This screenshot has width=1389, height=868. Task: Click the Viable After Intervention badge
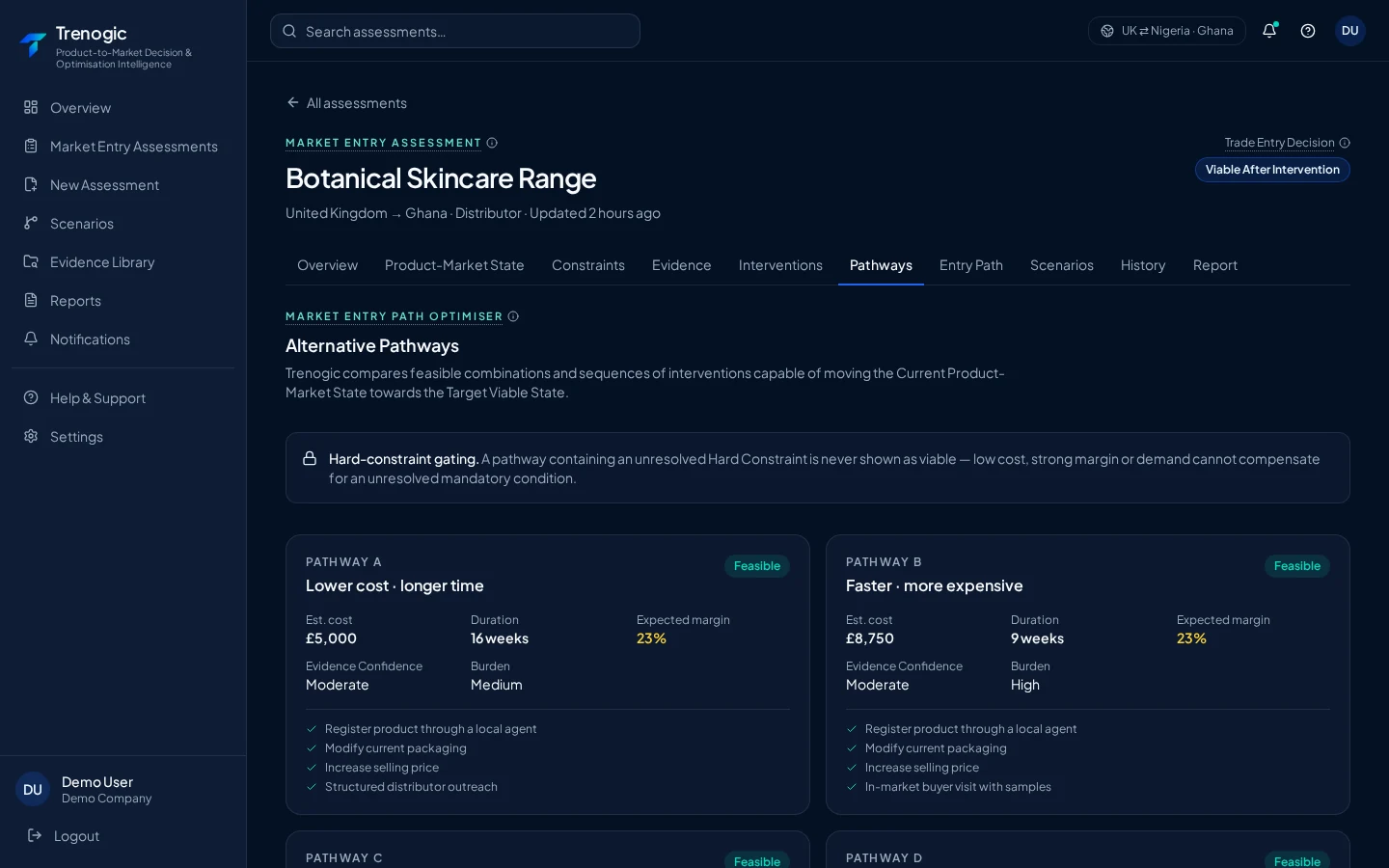click(x=1272, y=170)
